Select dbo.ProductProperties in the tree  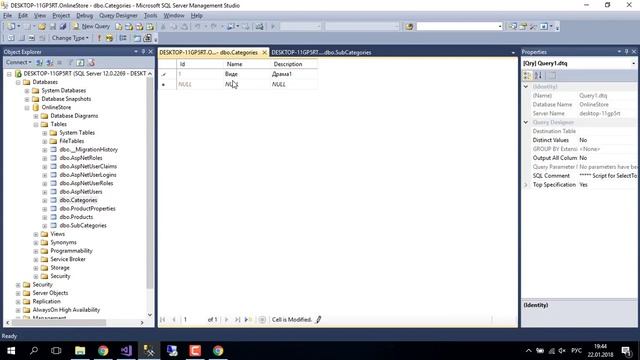click(x=87, y=209)
